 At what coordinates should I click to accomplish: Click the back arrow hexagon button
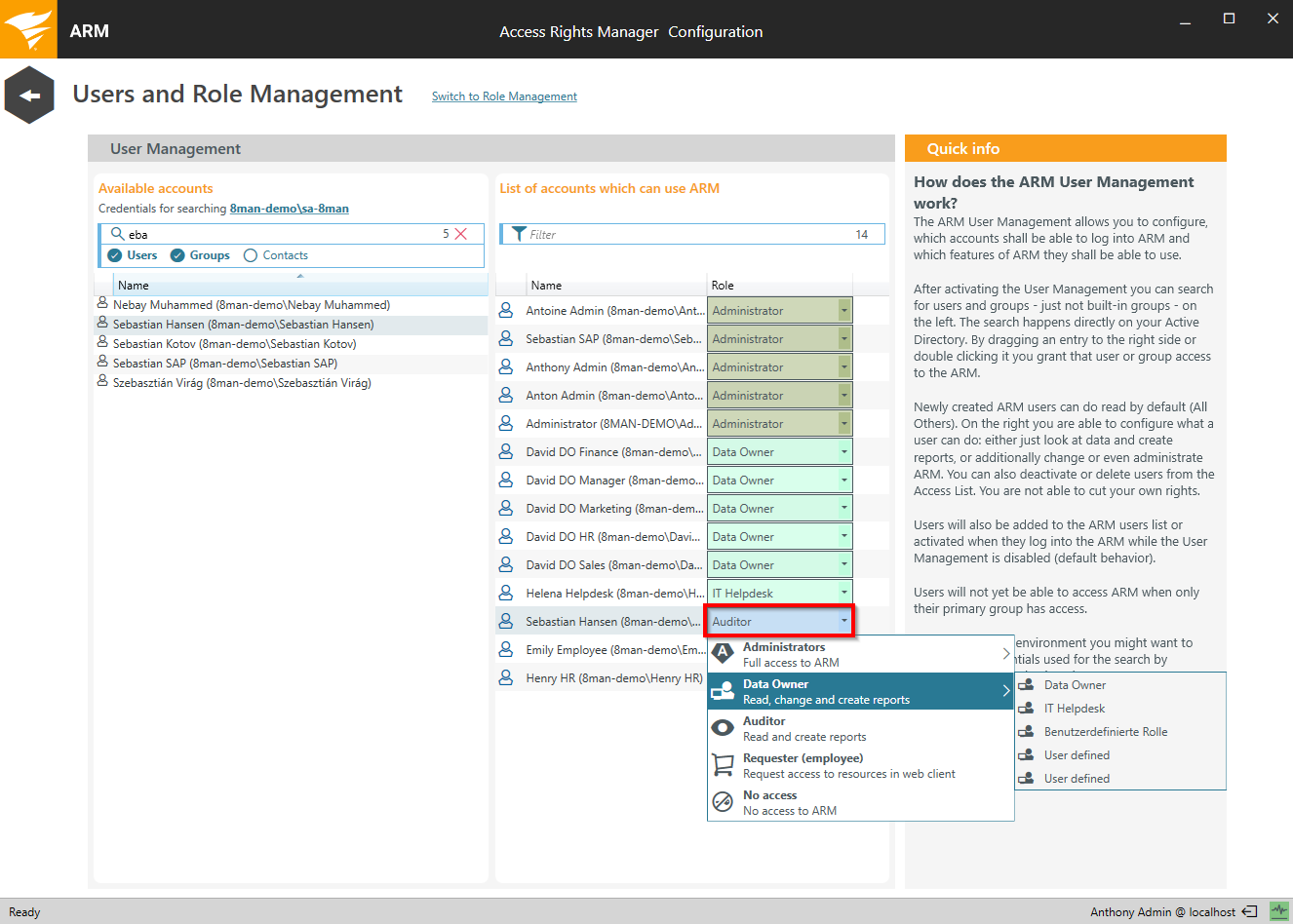pyautogui.click(x=29, y=95)
